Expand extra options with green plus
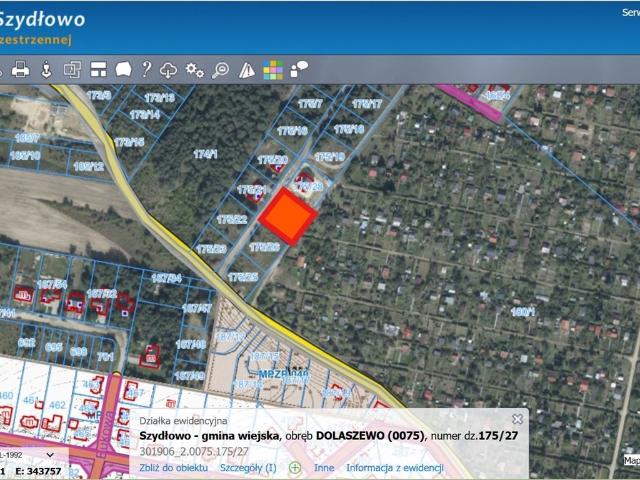This screenshot has height=480, width=640. (x=295, y=467)
